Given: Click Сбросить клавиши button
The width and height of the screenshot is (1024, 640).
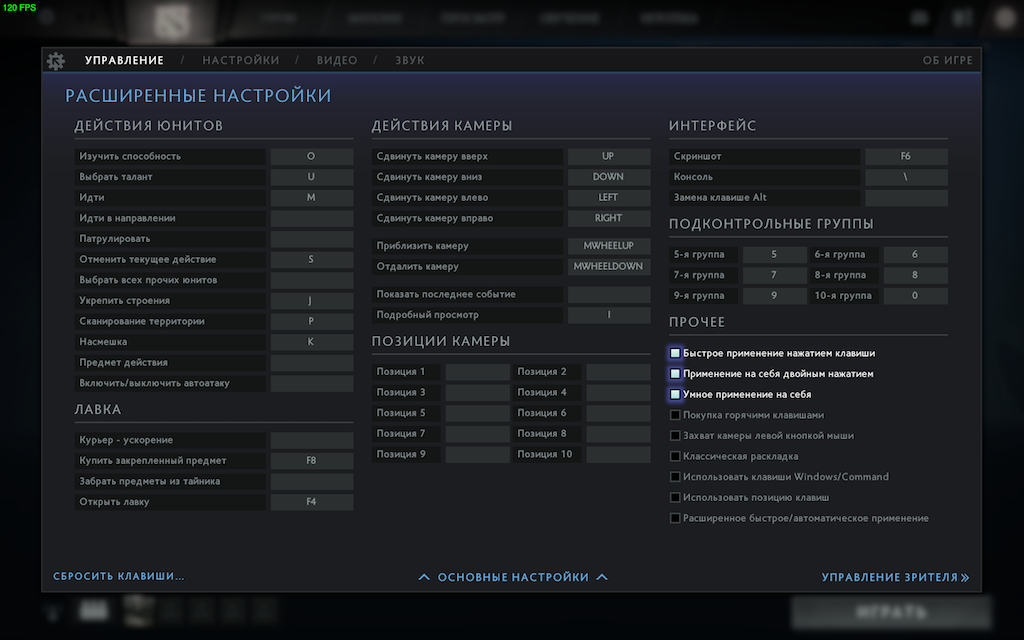Looking at the screenshot, I should pyautogui.click(x=119, y=577).
